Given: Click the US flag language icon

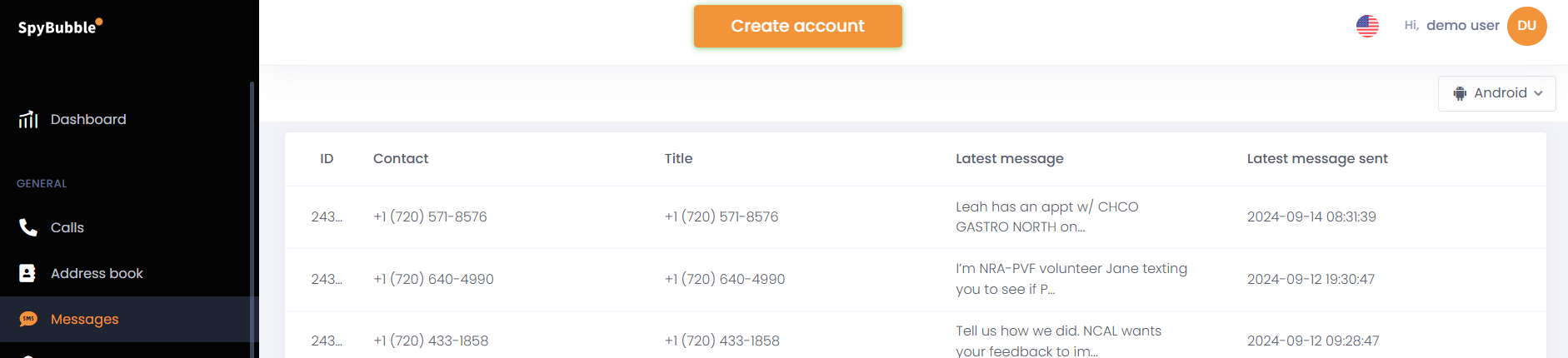Looking at the screenshot, I should point(1367,26).
